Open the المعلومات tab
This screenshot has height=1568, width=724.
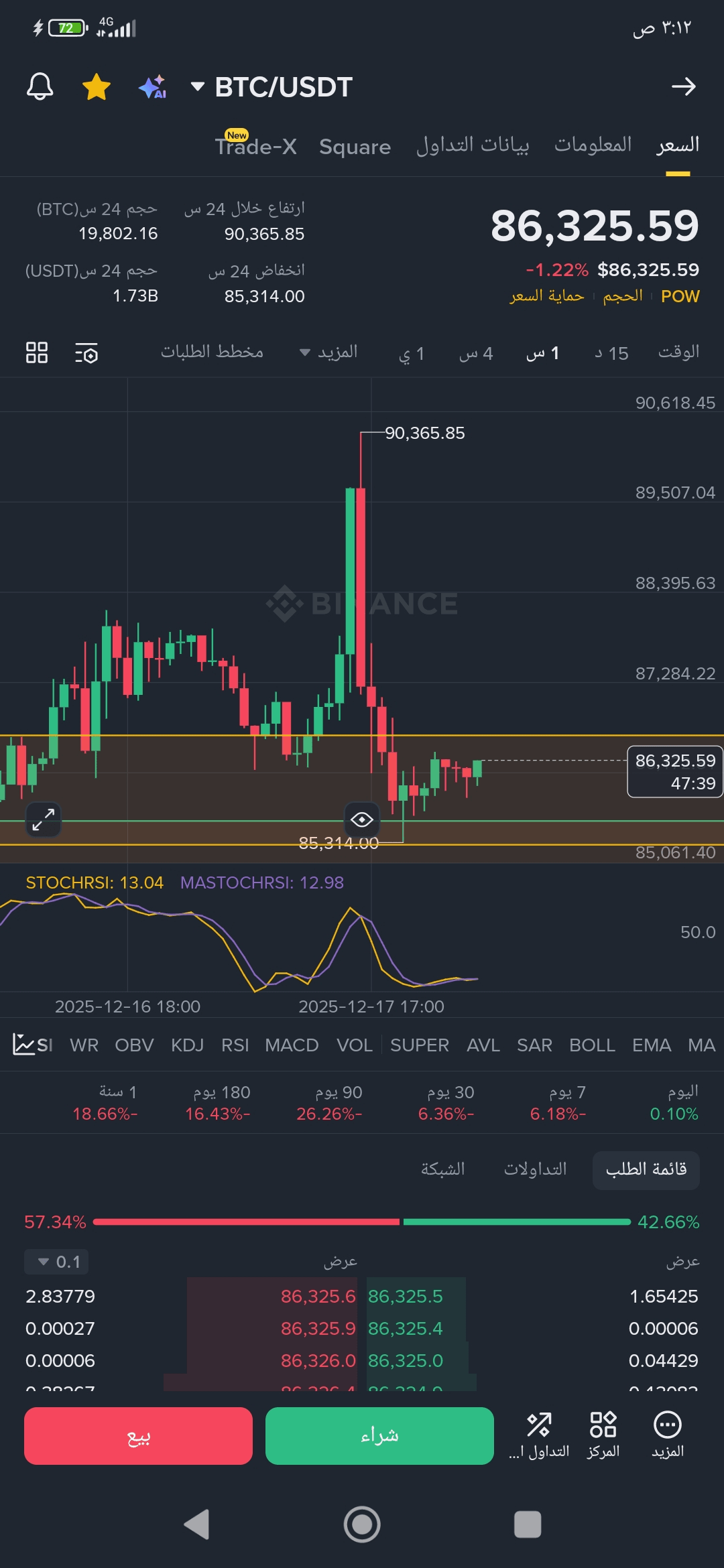point(593,145)
